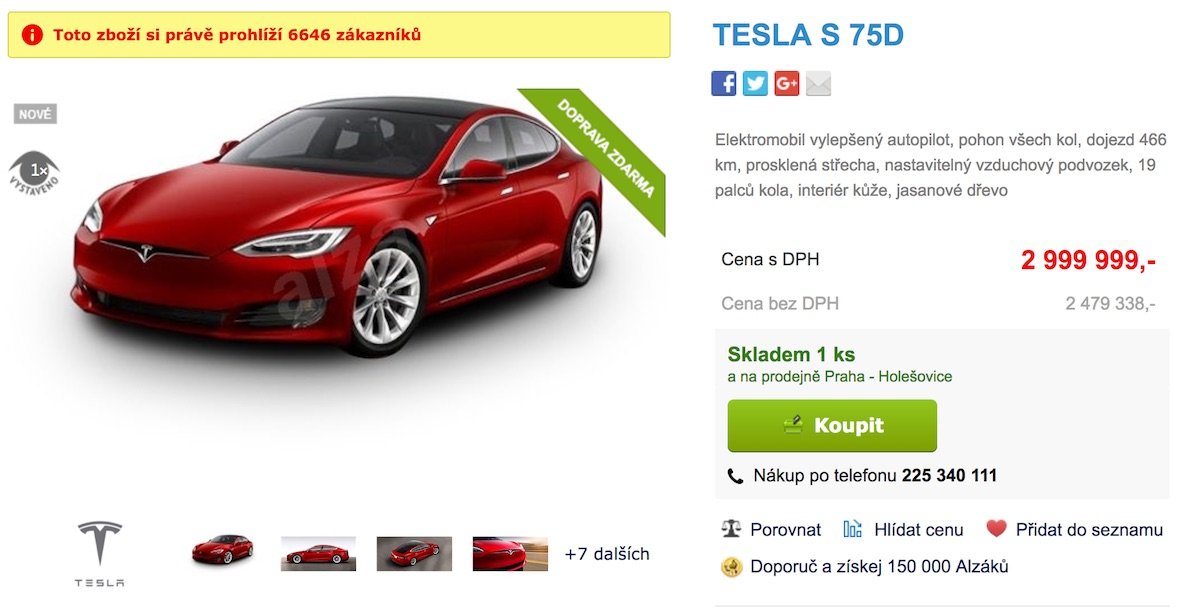Image resolution: width=1200 pixels, height=613 pixels.
Task: Expand '+7 dalších' more photos
Action: coord(607,553)
